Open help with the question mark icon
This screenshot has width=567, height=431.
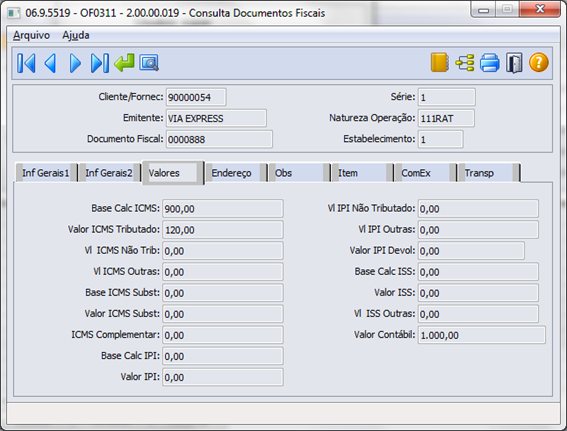(x=539, y=63)
